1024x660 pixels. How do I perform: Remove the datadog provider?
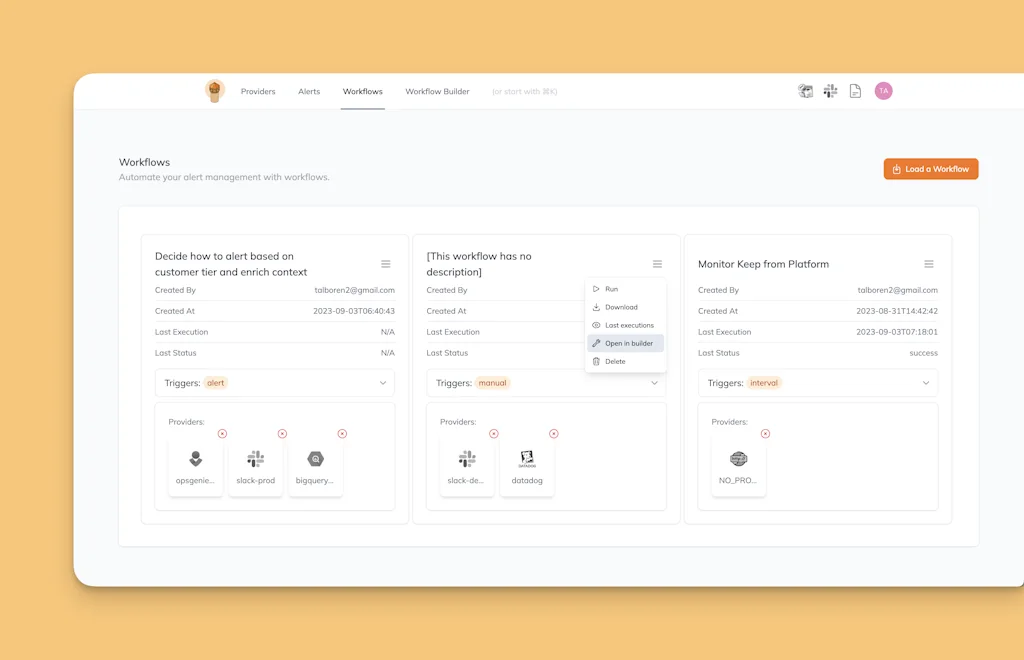click(554, 434)
